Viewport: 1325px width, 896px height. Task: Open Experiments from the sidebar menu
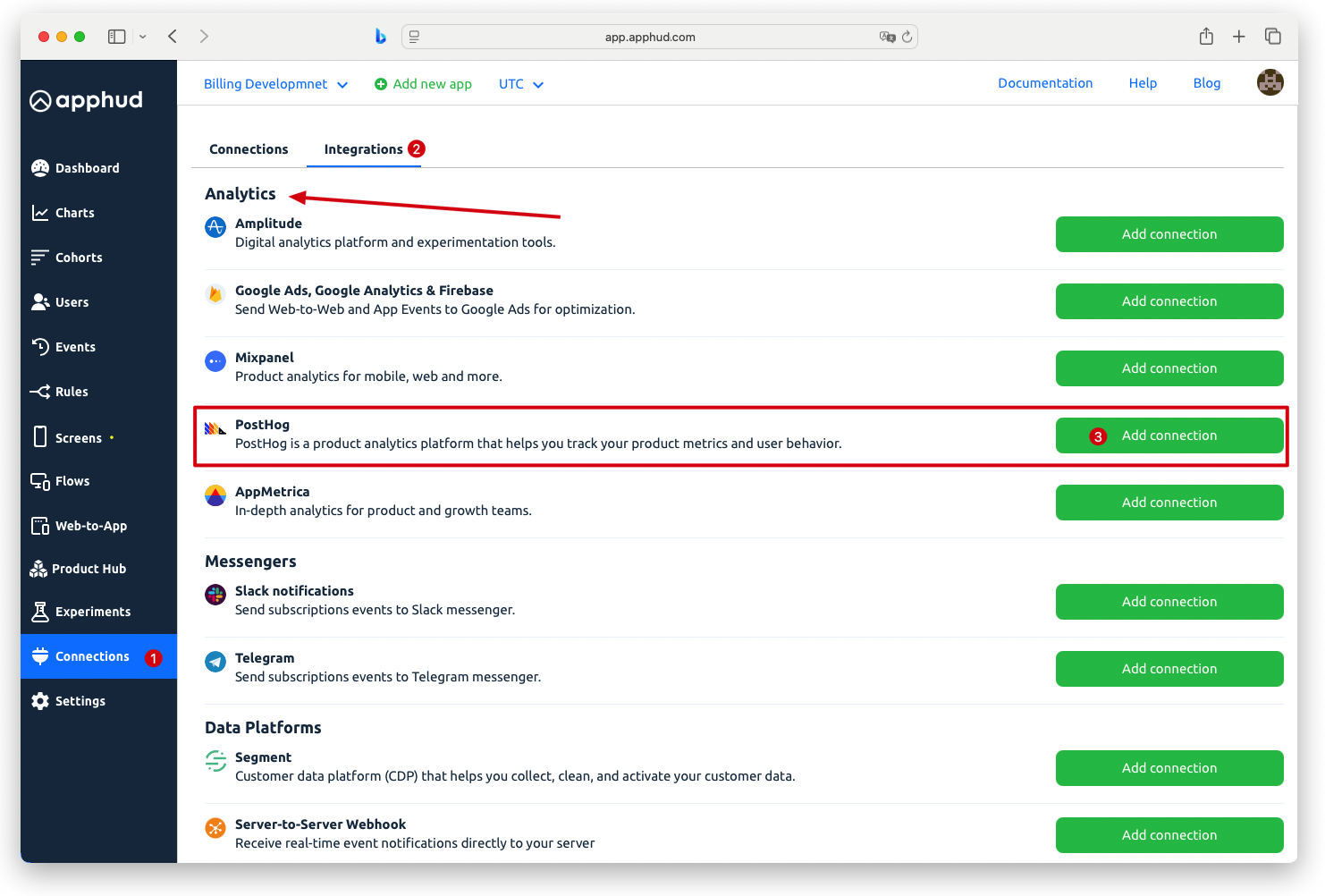(x=93, y=612)
